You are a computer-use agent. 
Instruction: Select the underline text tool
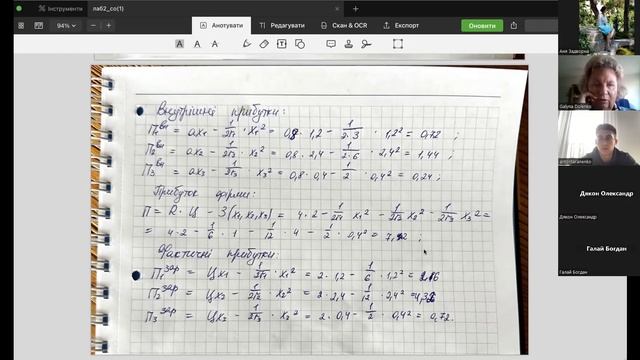197,44
